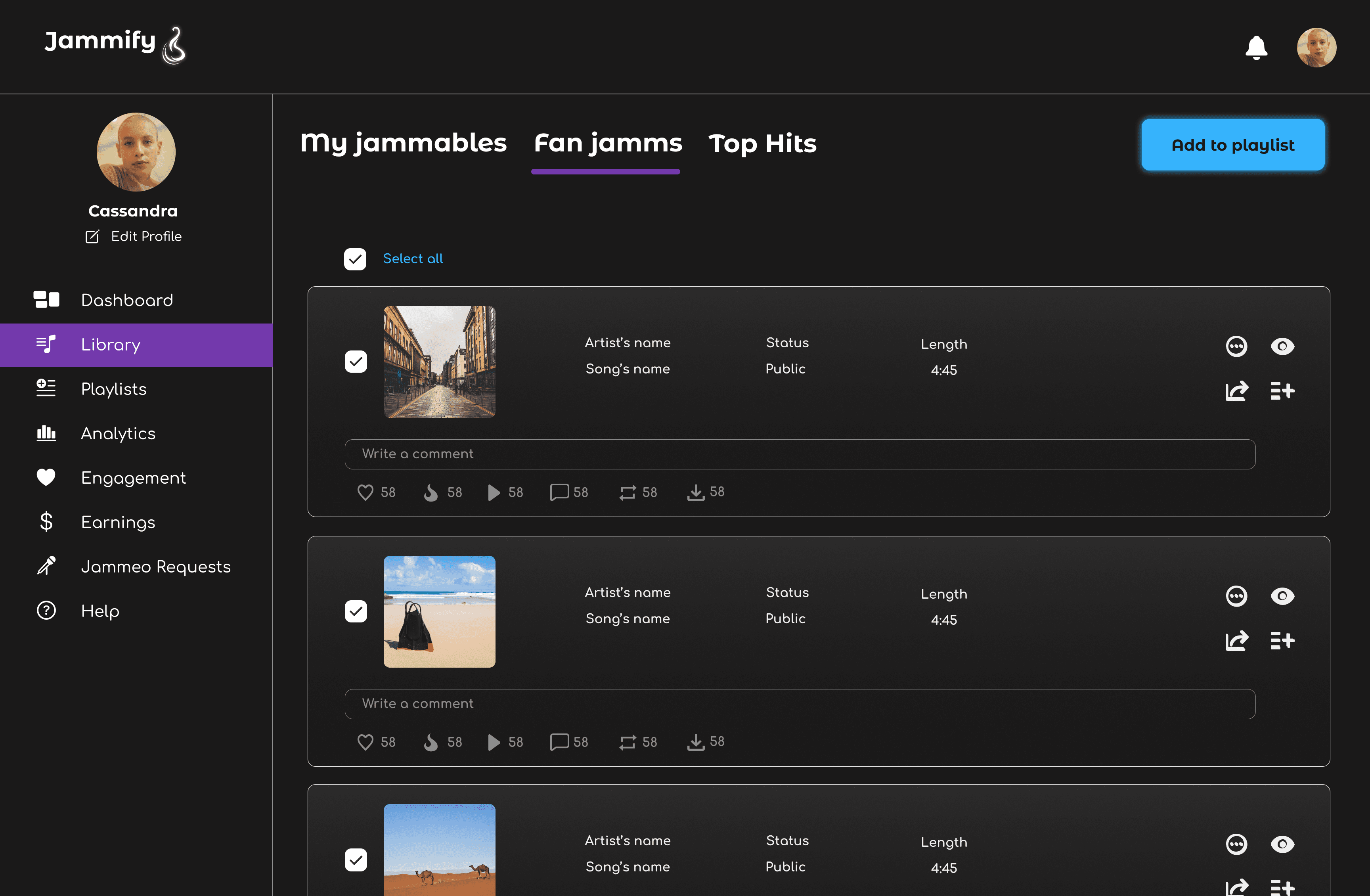
Task: Like the beach song with the heart icon
Action: (365, 742)
